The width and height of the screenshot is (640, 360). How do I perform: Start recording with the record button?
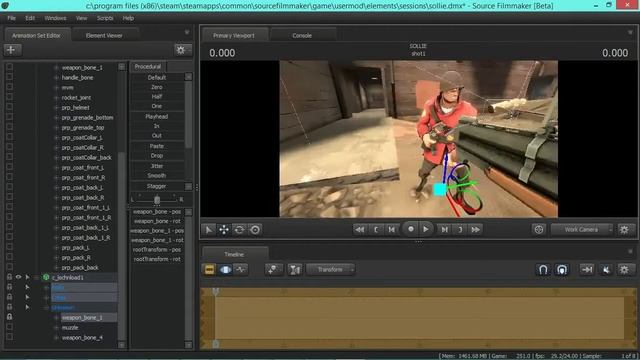pyautogui.click(x=411, y=229)
